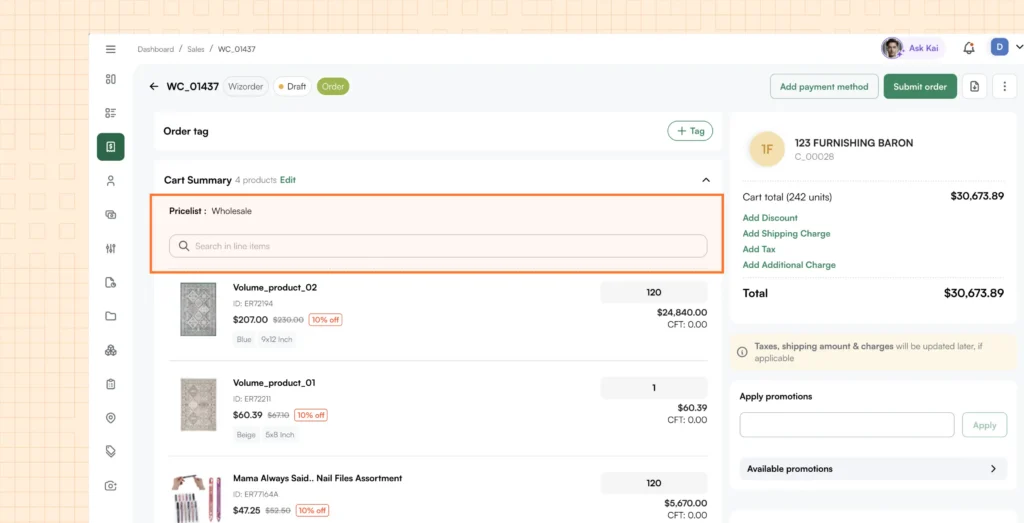Open the stacked cubes icon in sidebar

pyautogui.click(x=110, y=351)
